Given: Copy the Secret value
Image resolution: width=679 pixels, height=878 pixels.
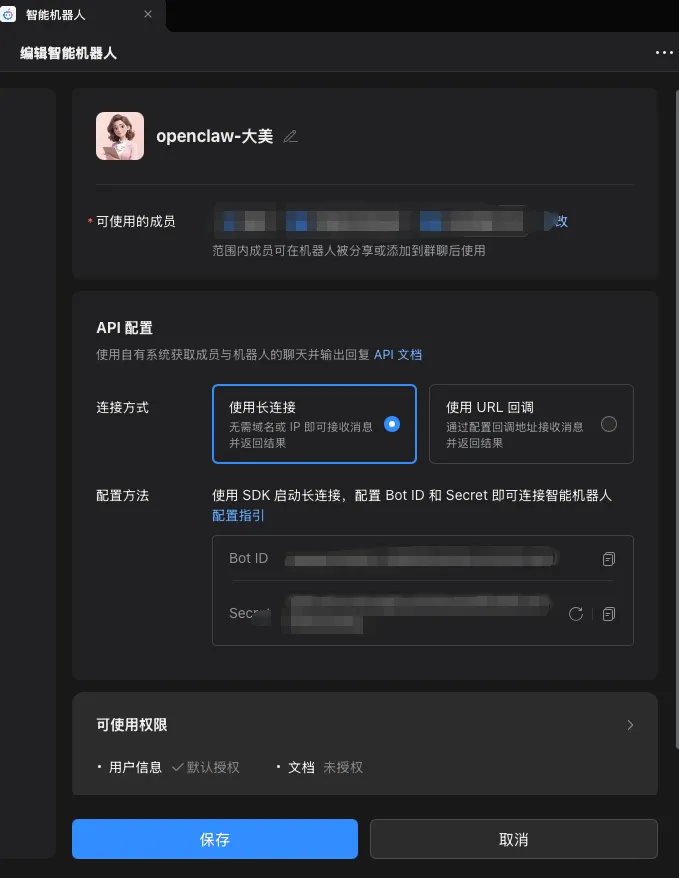Looking at the screenshot, I should [x=608, y=614].
